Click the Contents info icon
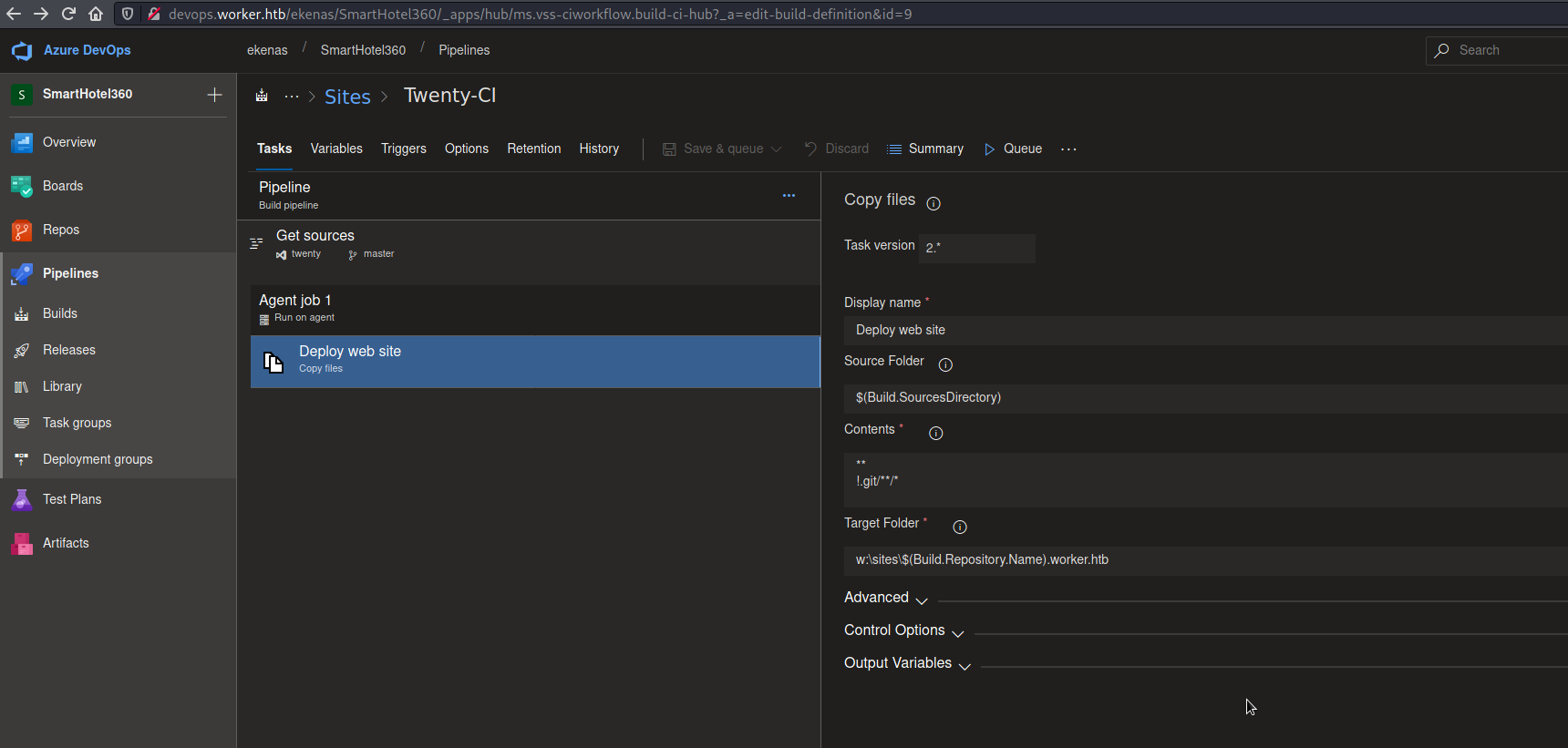This screenshot has width=1568, height=748. pyautogui.click(x=935, y=433)
